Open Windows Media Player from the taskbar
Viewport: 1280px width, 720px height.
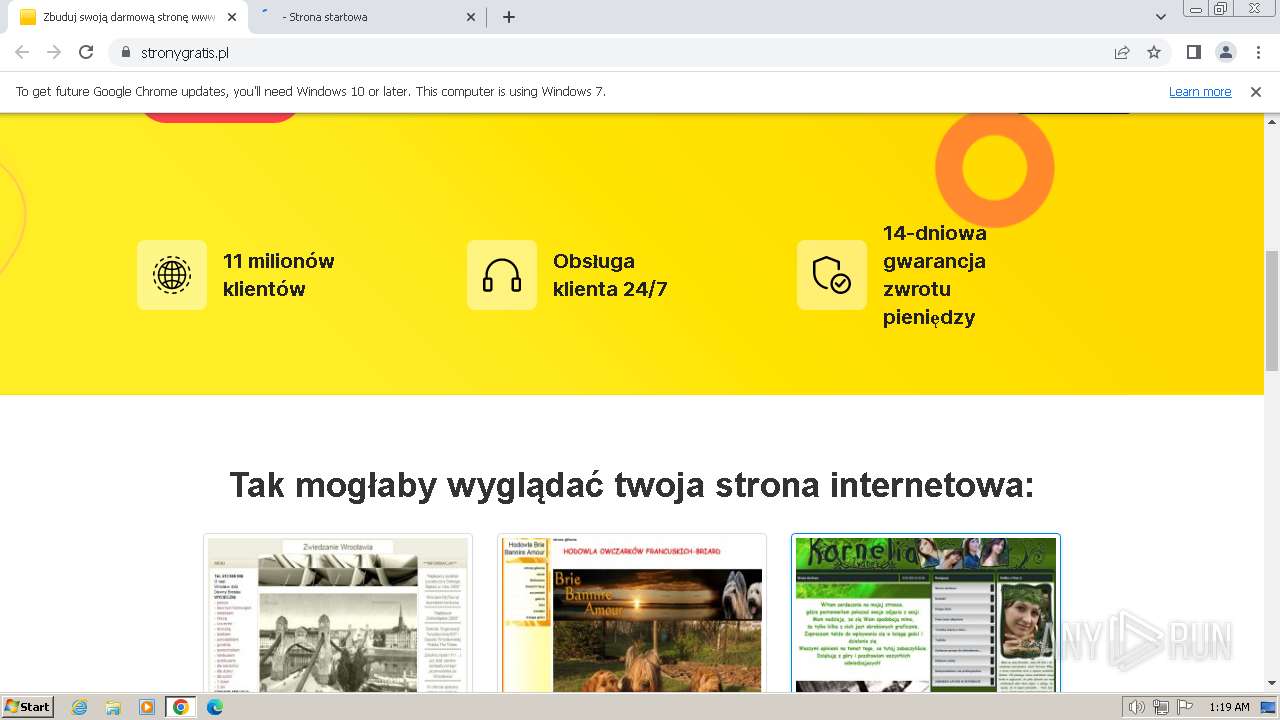147,707
